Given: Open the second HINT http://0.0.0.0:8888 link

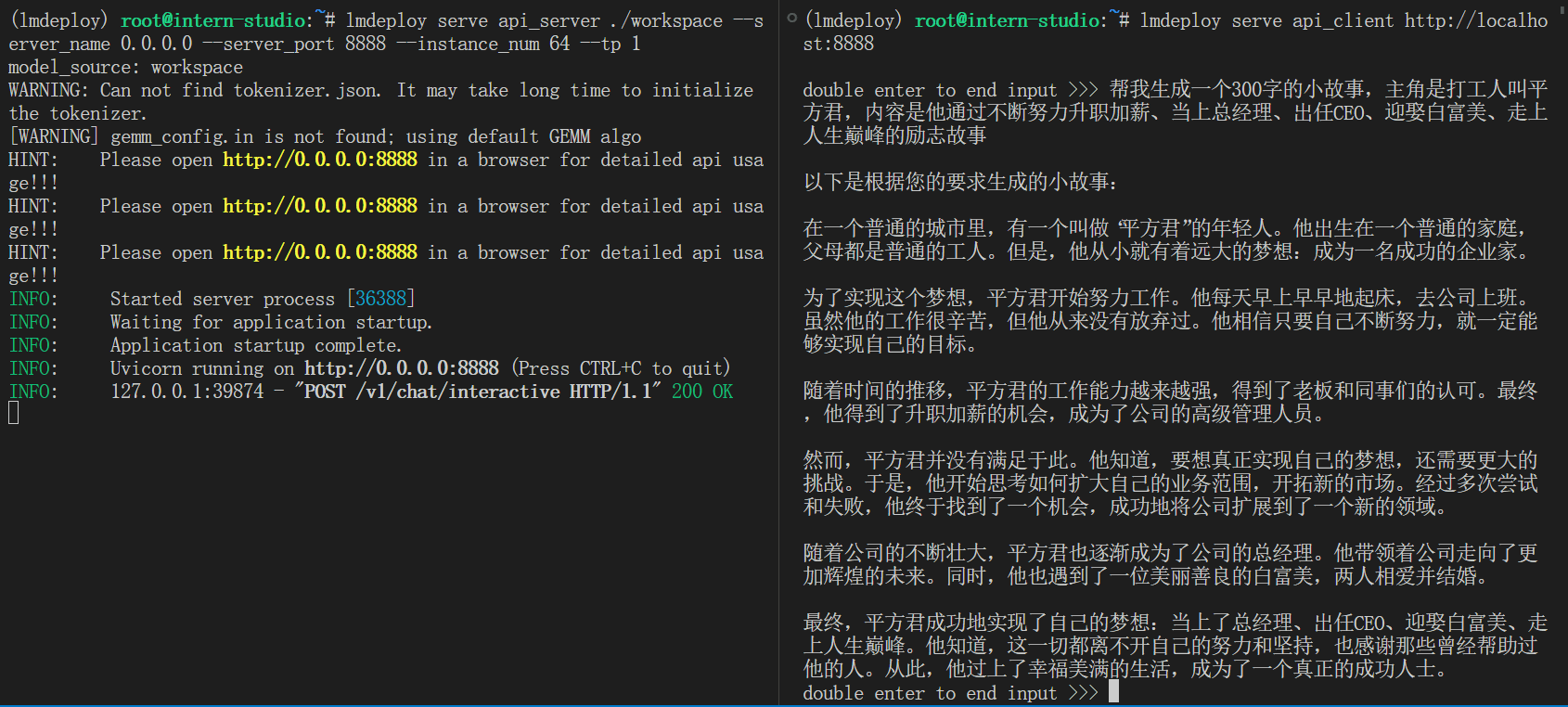Looking at the screenshot, I should click(x=319, y=206).
